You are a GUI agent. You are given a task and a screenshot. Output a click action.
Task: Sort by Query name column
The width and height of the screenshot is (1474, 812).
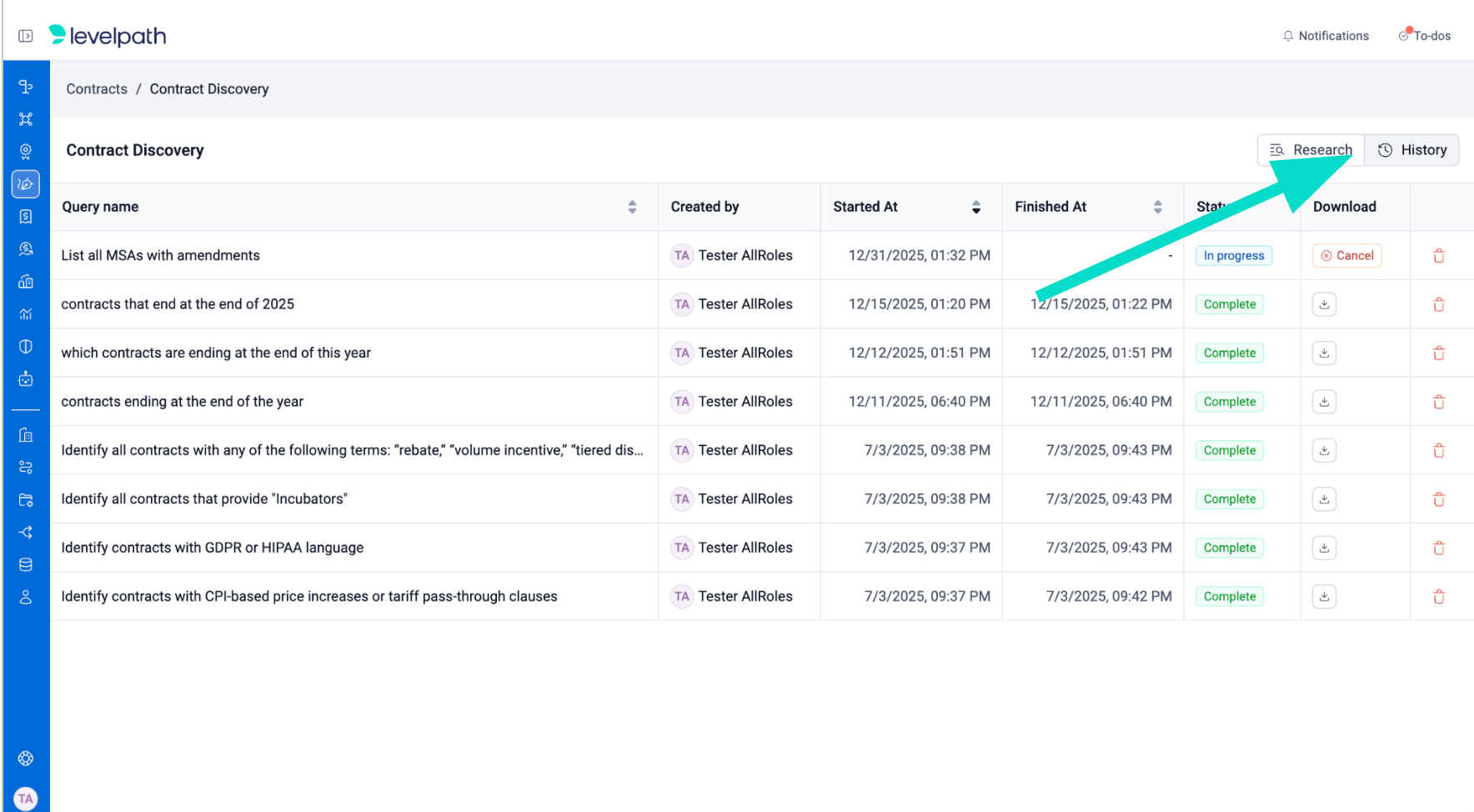click(x=632, y=207)
